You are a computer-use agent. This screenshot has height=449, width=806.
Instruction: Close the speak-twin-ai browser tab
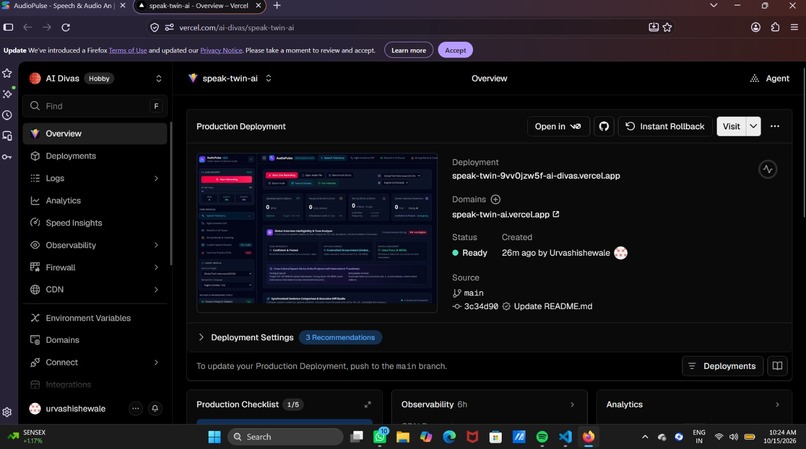tap(258, 6)
